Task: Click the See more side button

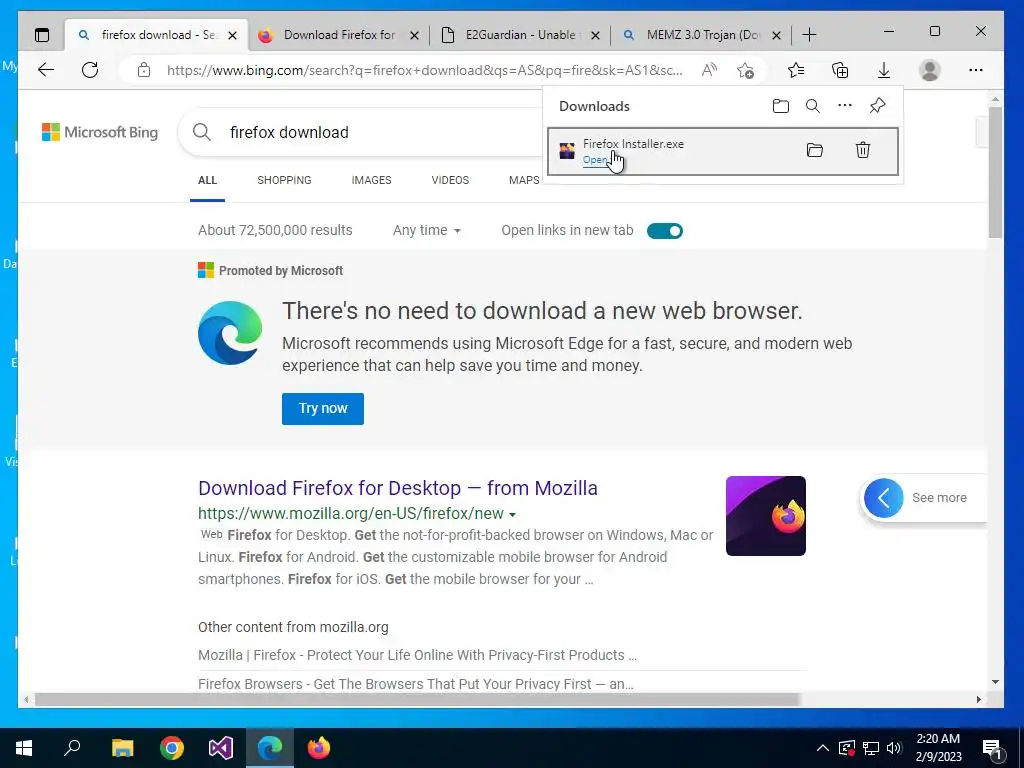Action: (923, 498)
